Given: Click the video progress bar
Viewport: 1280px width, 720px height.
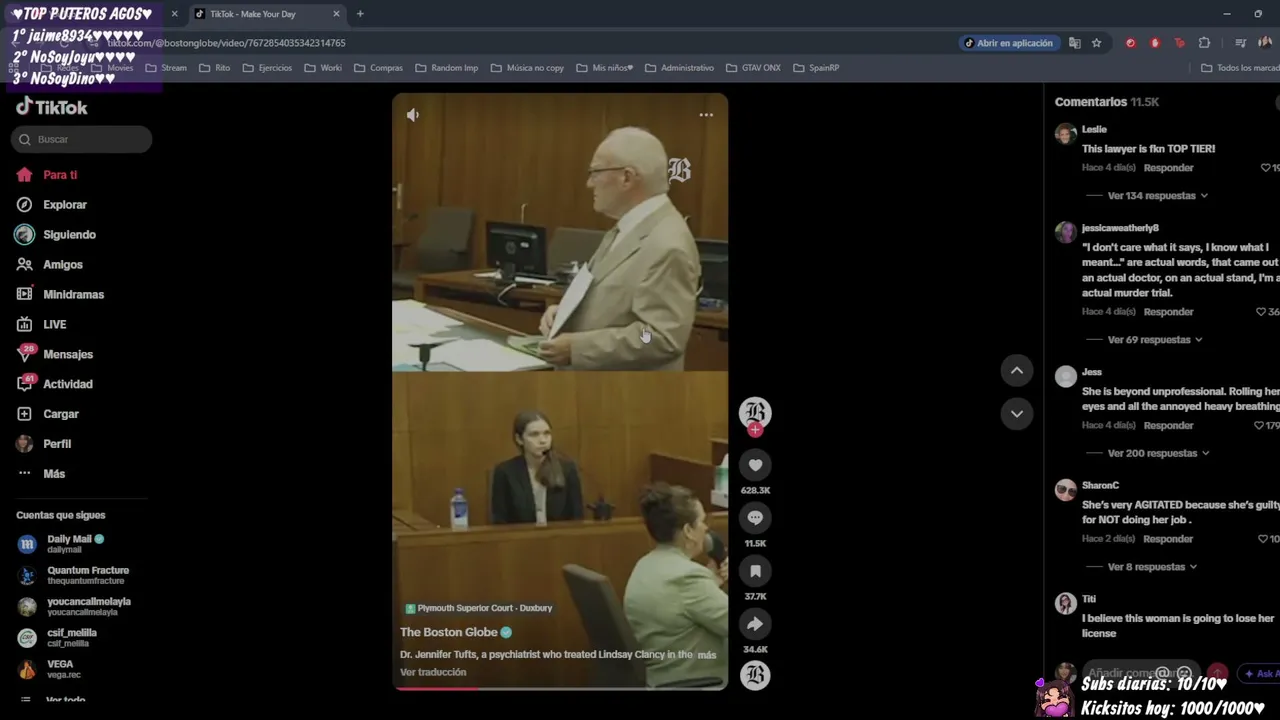Looking at the screenshot, I should 560,688.
